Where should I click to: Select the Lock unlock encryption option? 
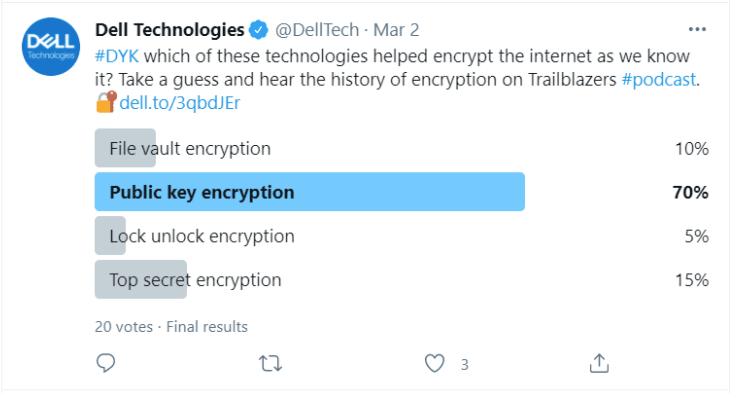click(x=402, y=236)
